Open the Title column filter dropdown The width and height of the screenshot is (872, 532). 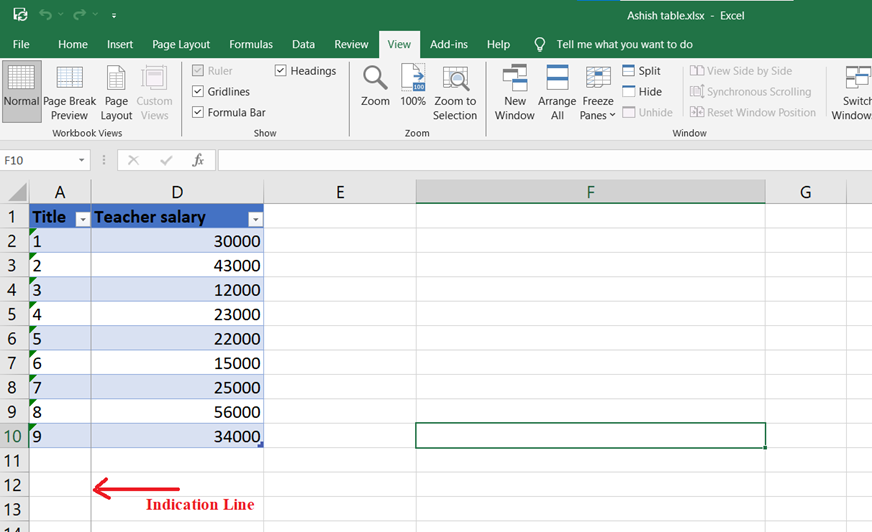[82, 218]
